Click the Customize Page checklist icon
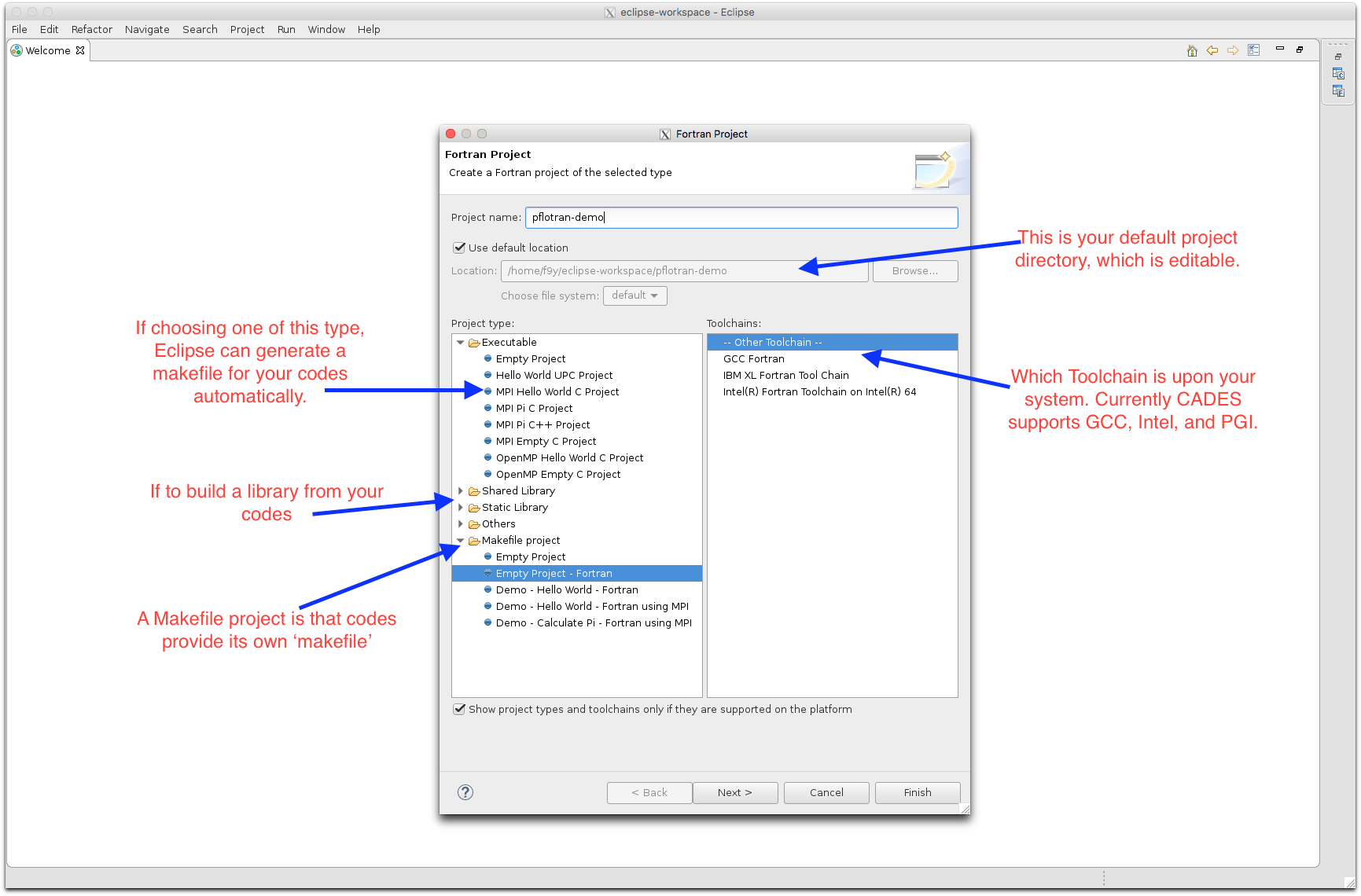Viewport: 1361px width, 896px height. click(x=1254, y=50)
